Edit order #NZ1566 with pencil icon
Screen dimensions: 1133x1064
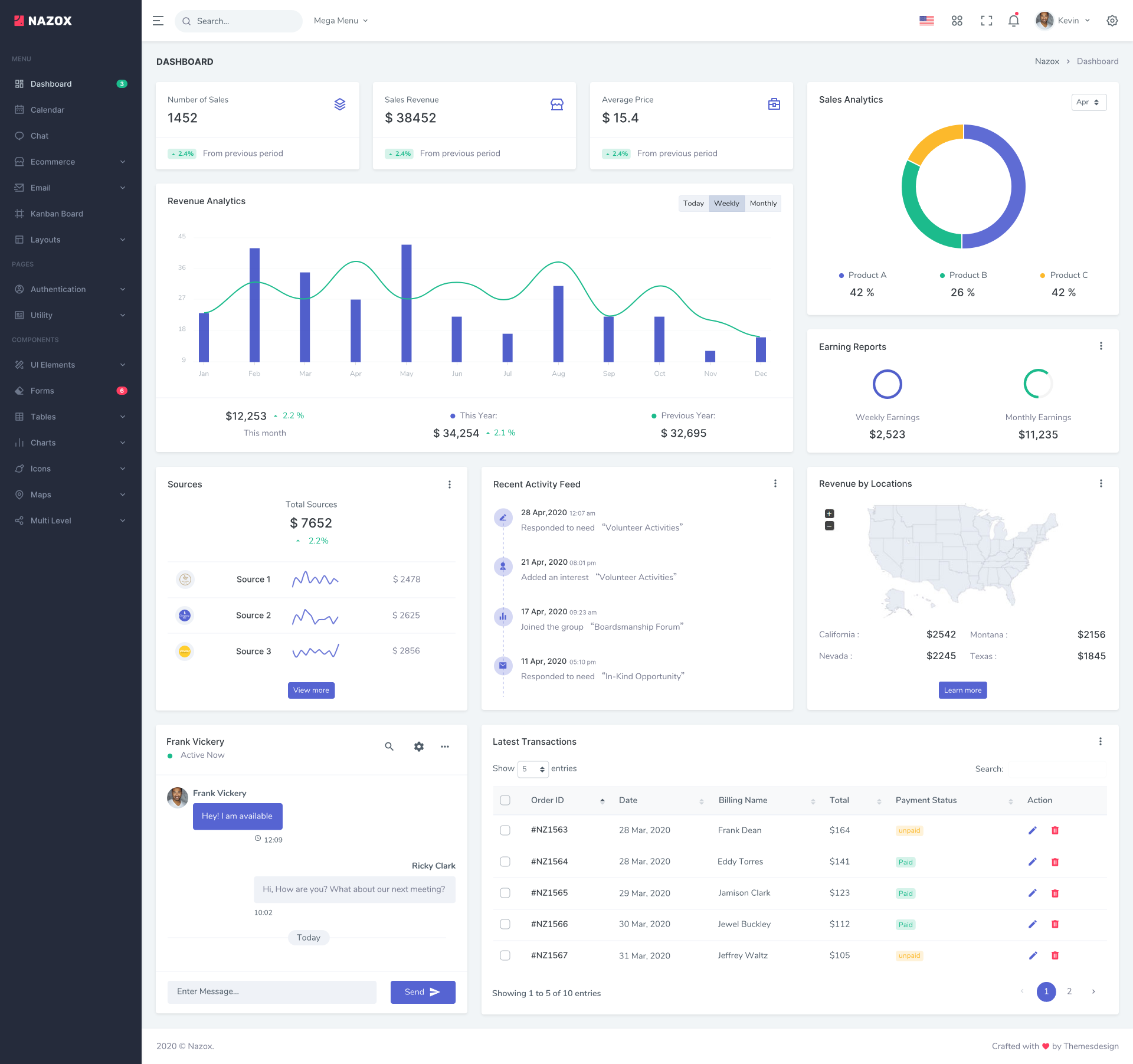(x=1033, y=924)
